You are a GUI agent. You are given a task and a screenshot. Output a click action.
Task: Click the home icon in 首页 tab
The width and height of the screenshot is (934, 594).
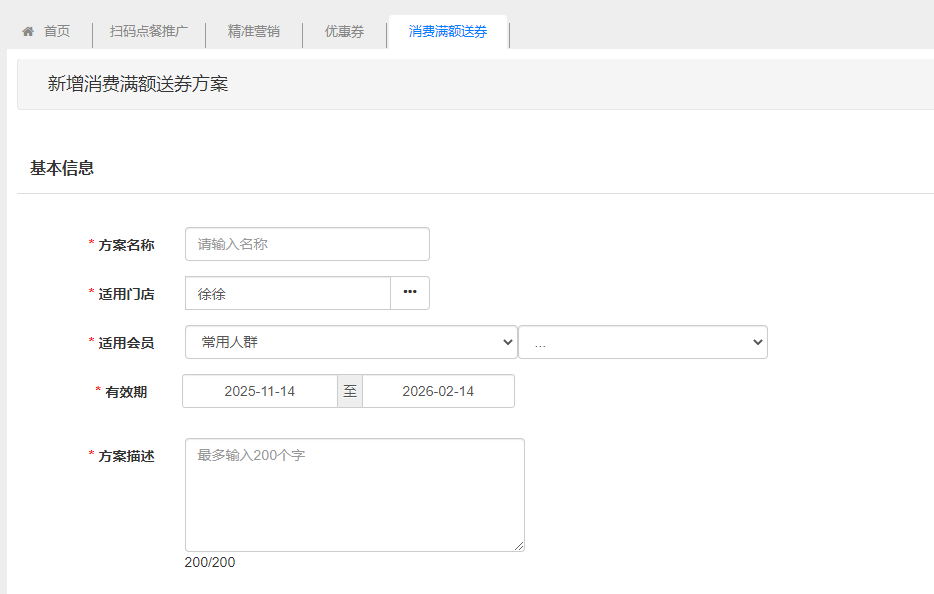coord(28,32)
